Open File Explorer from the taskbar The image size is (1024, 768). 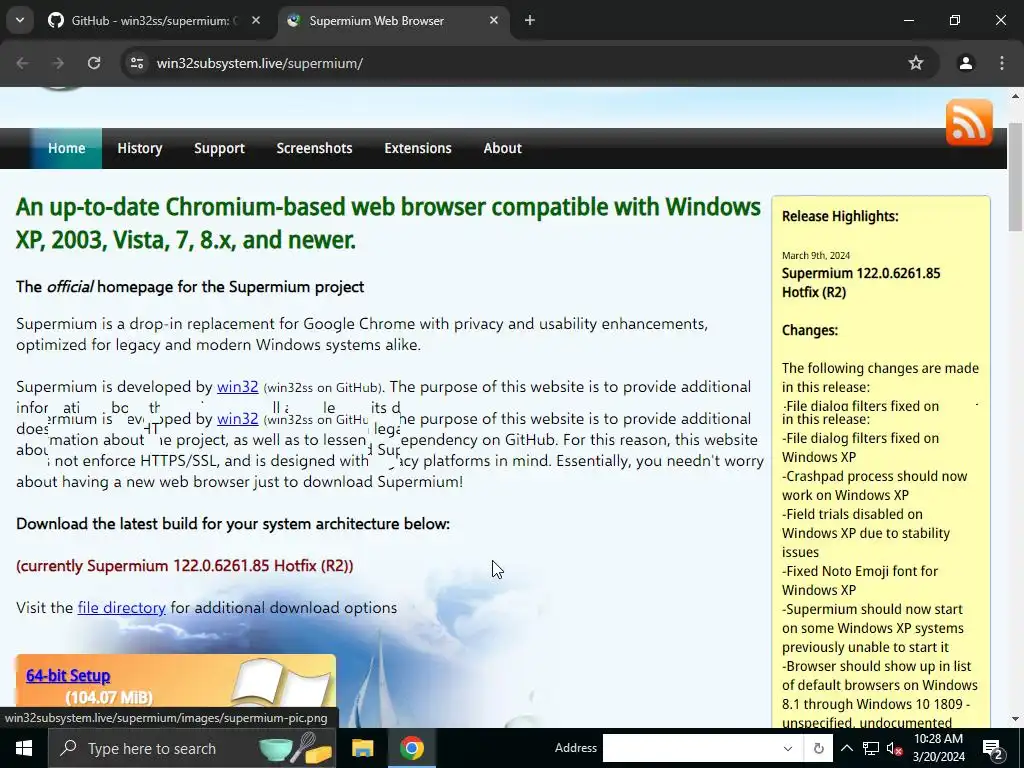362,748
